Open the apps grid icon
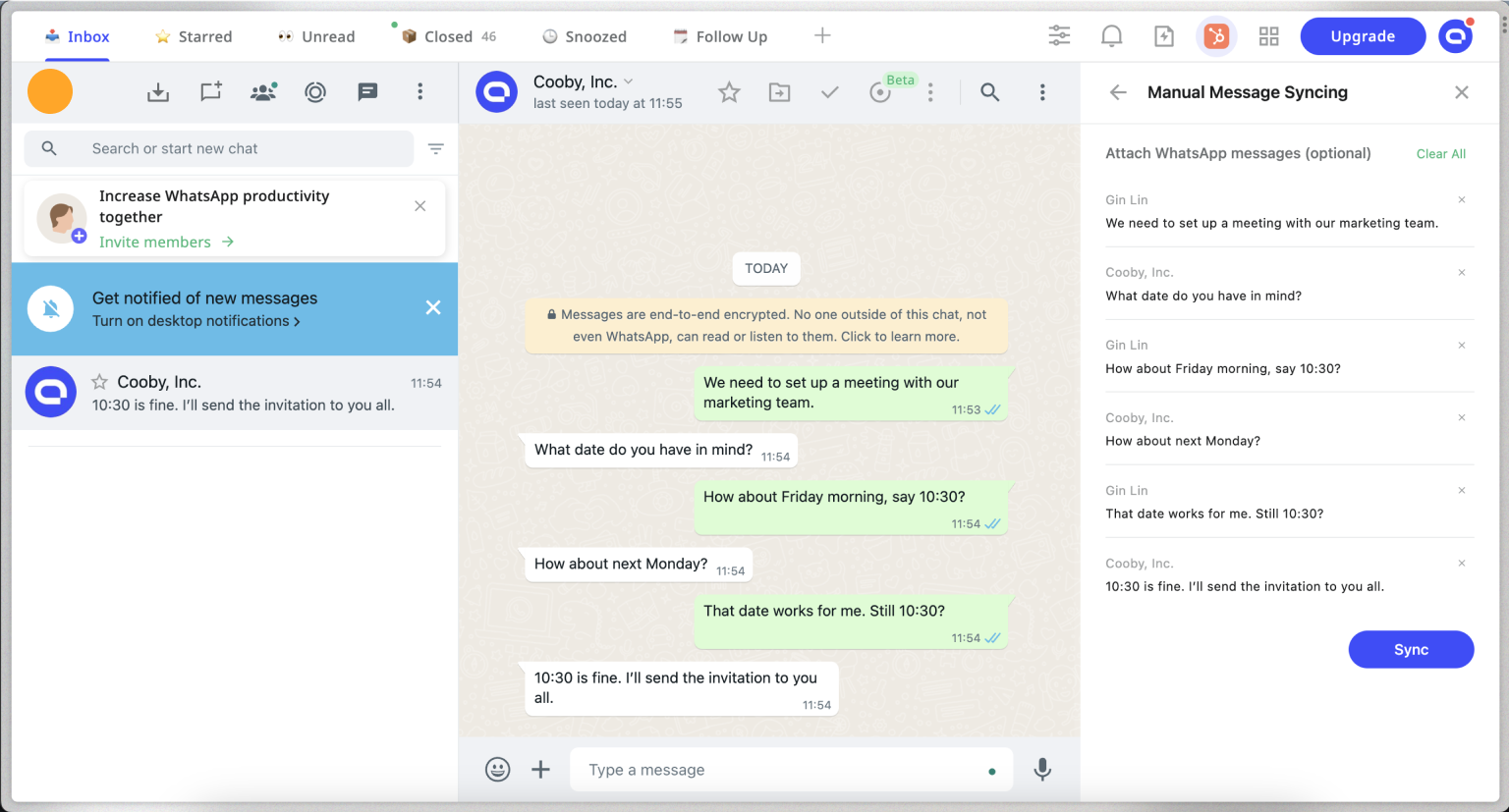The image size is (1509, 812). (1268, 36)
